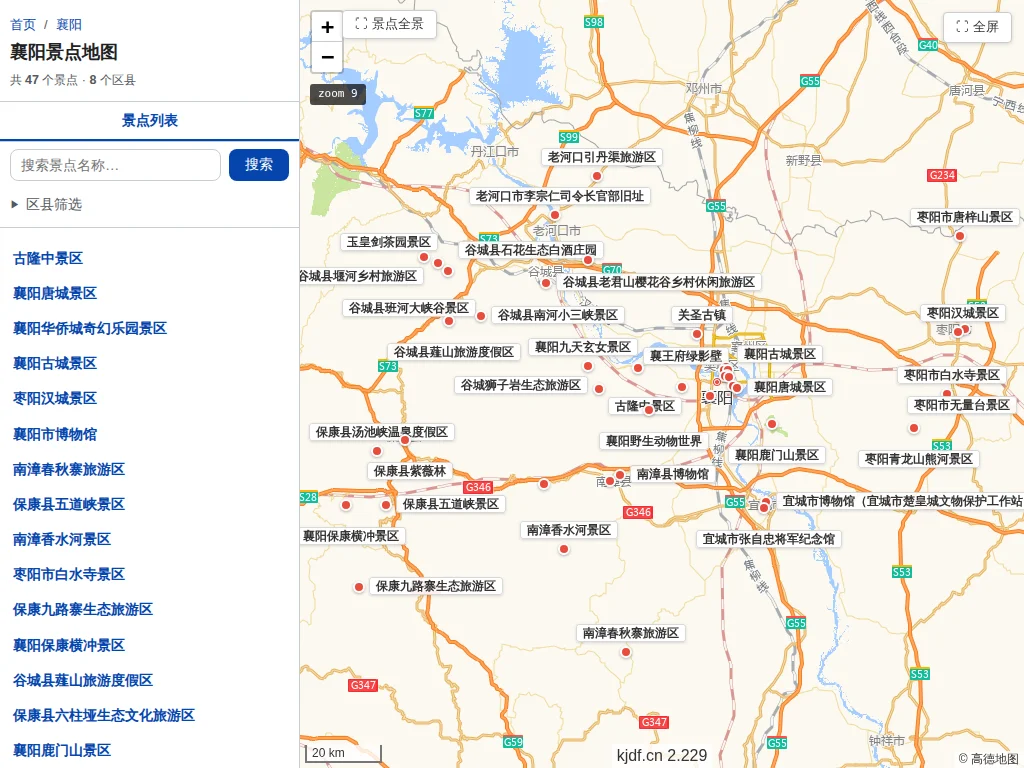Open 襄阳古城景区 in the list
Screen dimensions: 1024x768
[x=55, y=363]
